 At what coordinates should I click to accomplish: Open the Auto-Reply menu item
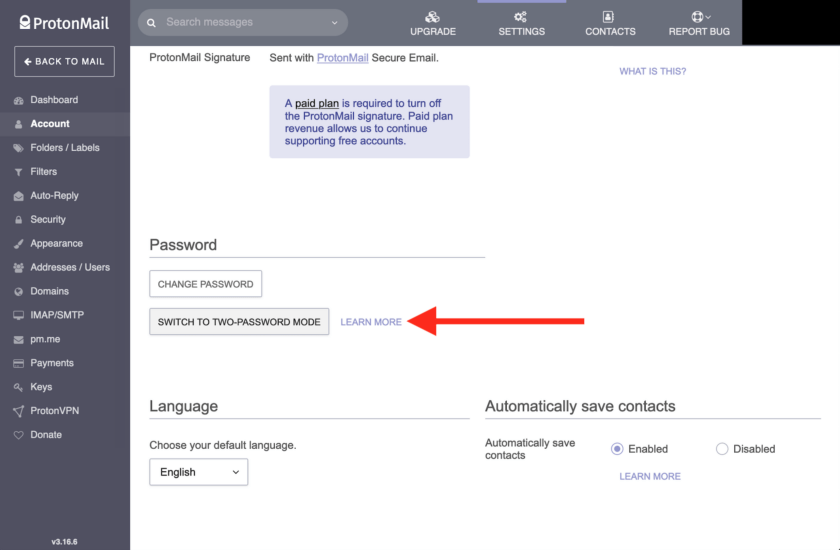click(x=54, y=195)
